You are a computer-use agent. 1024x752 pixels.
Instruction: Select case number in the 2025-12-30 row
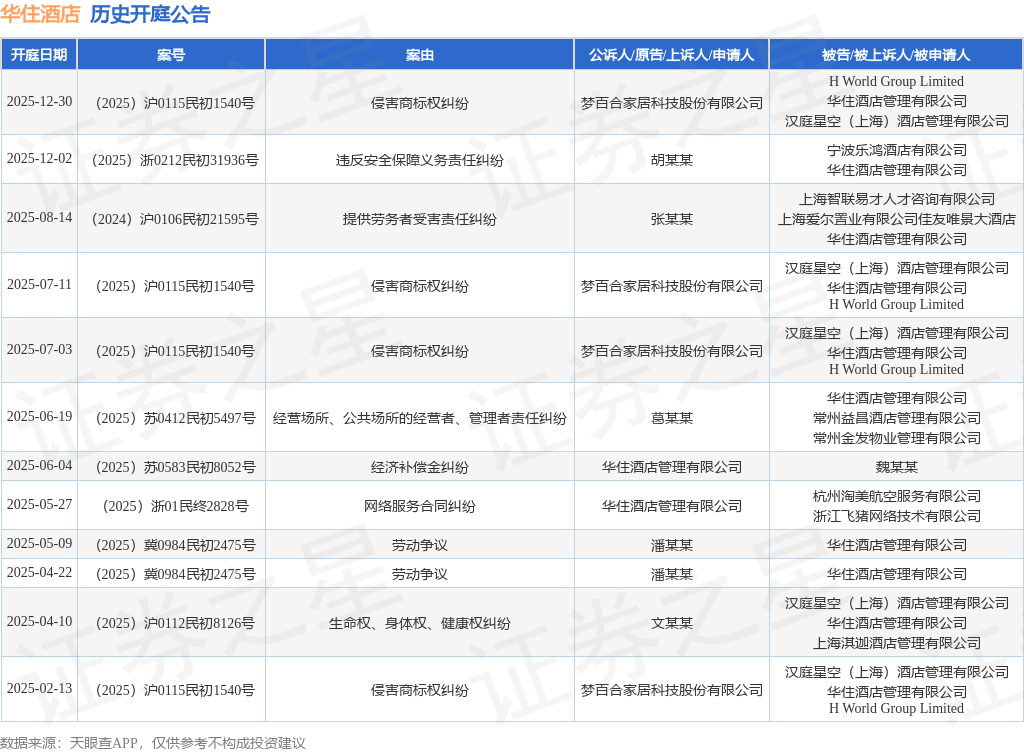175,103
